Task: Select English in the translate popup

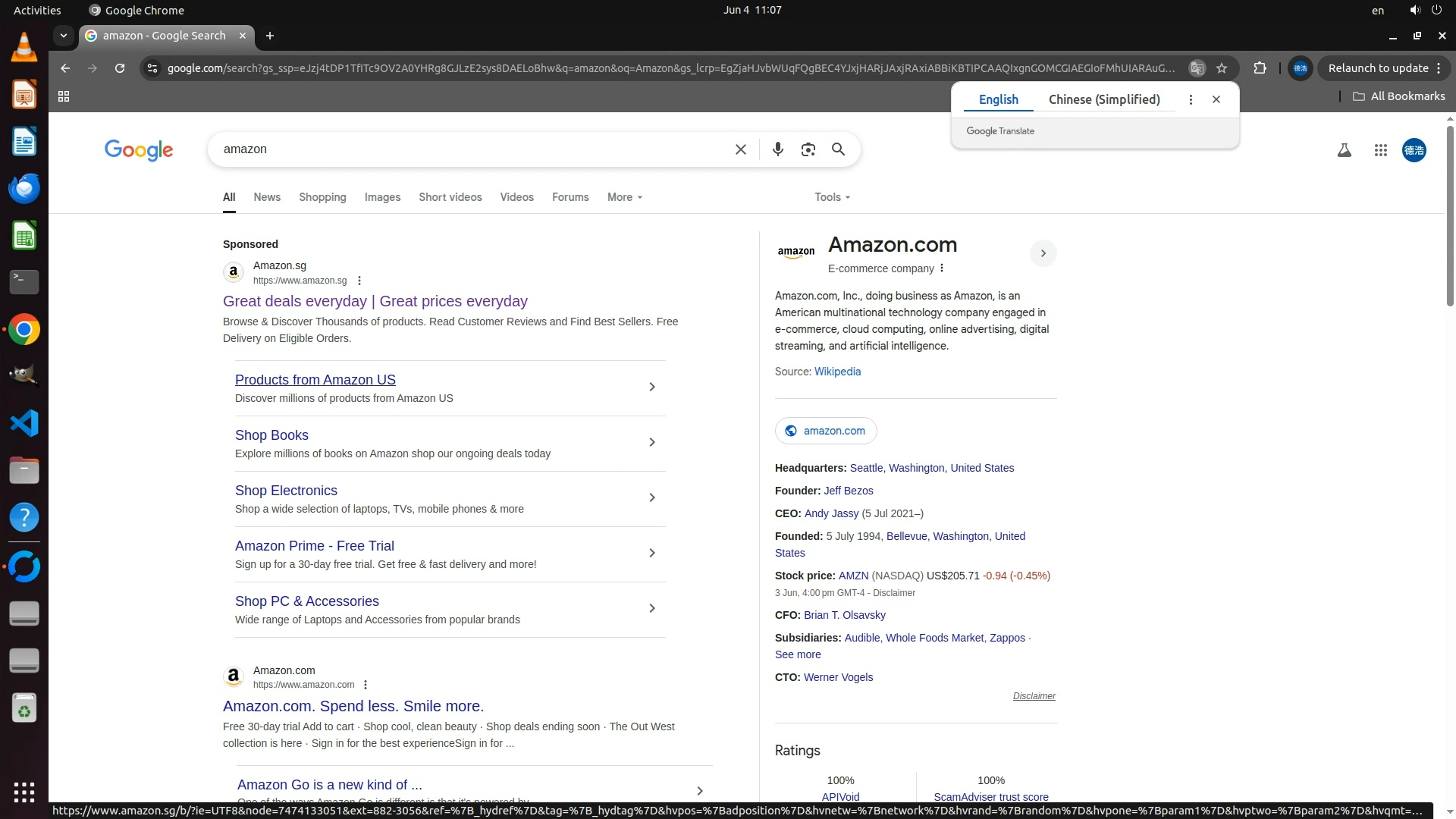Action: click(998, 99)
